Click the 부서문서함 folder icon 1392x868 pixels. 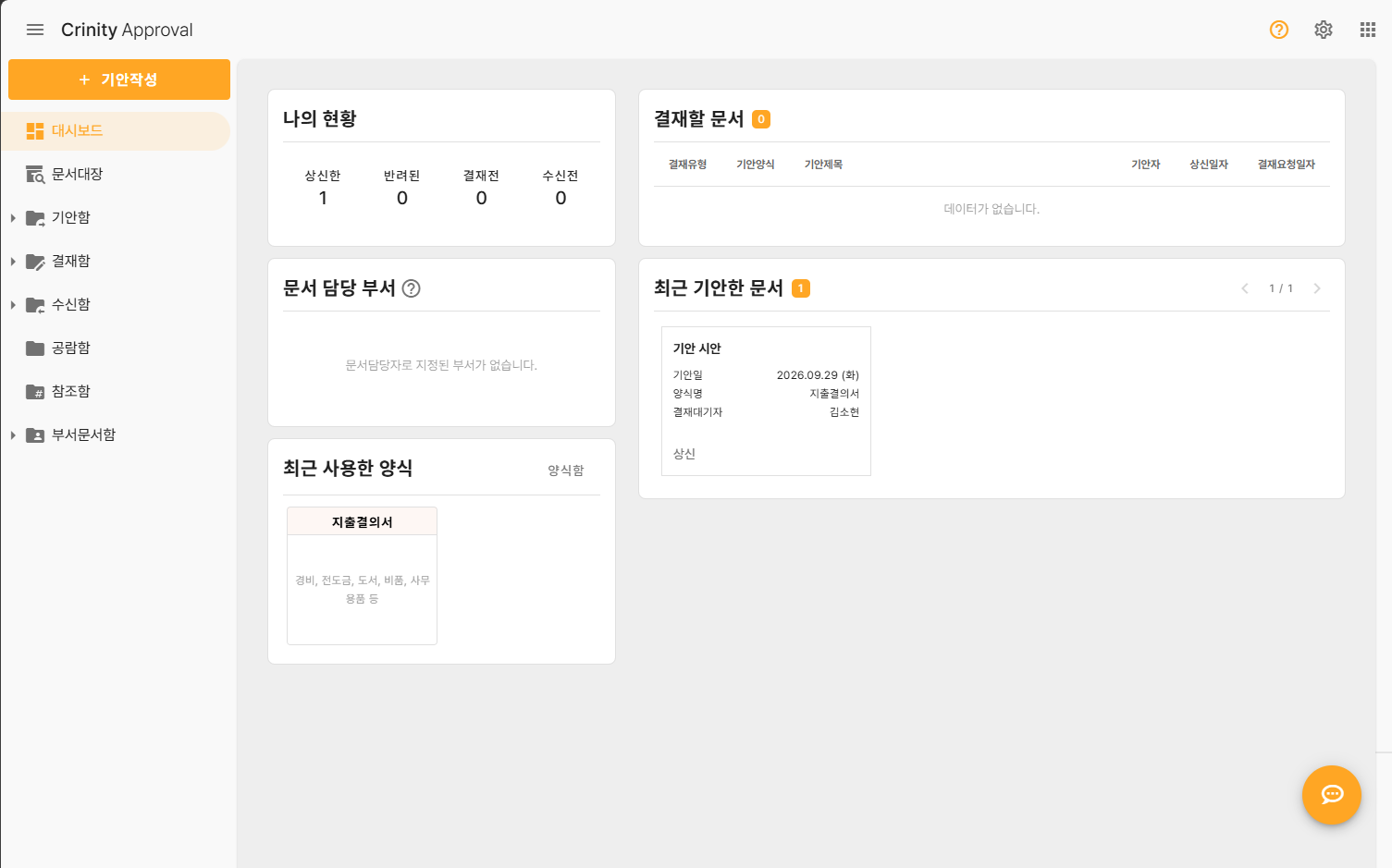35,435
